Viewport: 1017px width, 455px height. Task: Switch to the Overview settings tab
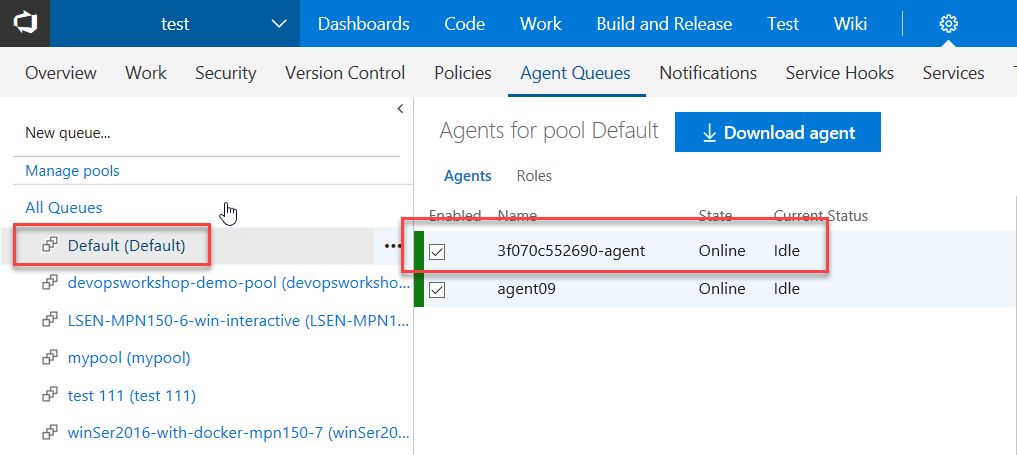(x=60, y=73)
